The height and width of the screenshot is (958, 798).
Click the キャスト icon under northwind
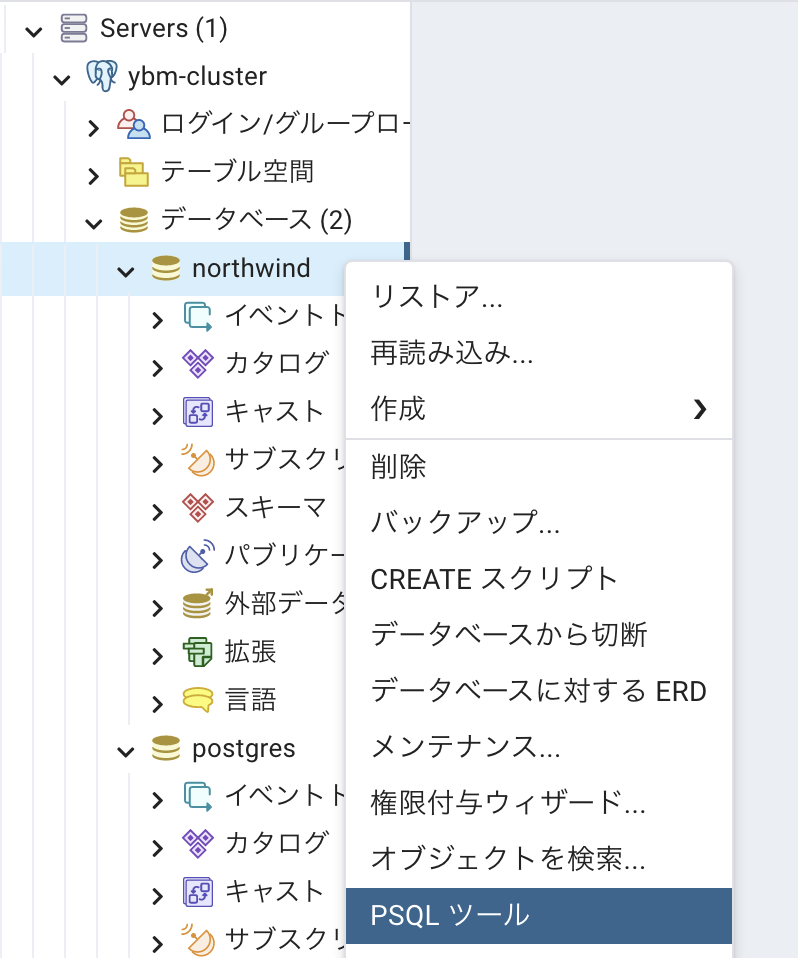198,412
